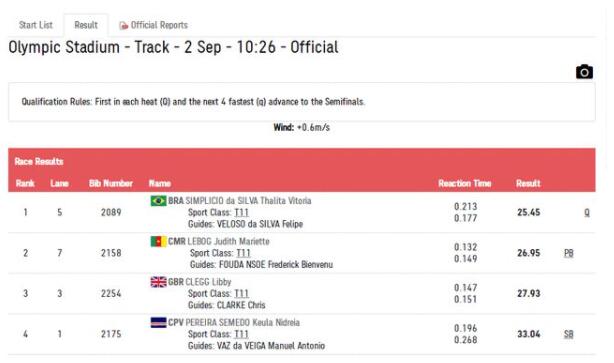Click the Brazil flag icon
Image resolution: width=614 pixels, height=363 pixels.
pos(159,200)
